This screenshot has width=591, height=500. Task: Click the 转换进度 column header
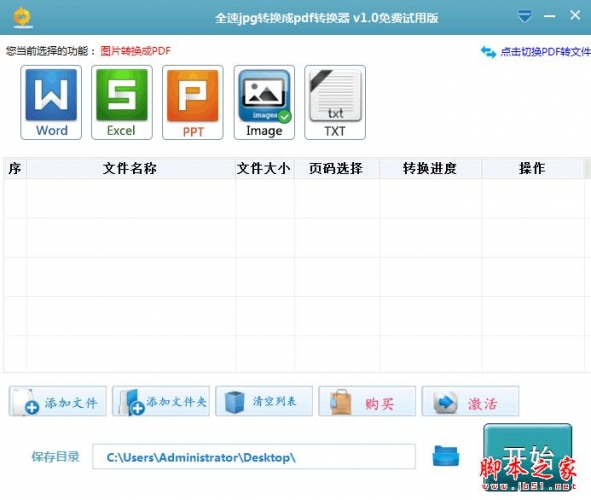(x=430, y=168)
